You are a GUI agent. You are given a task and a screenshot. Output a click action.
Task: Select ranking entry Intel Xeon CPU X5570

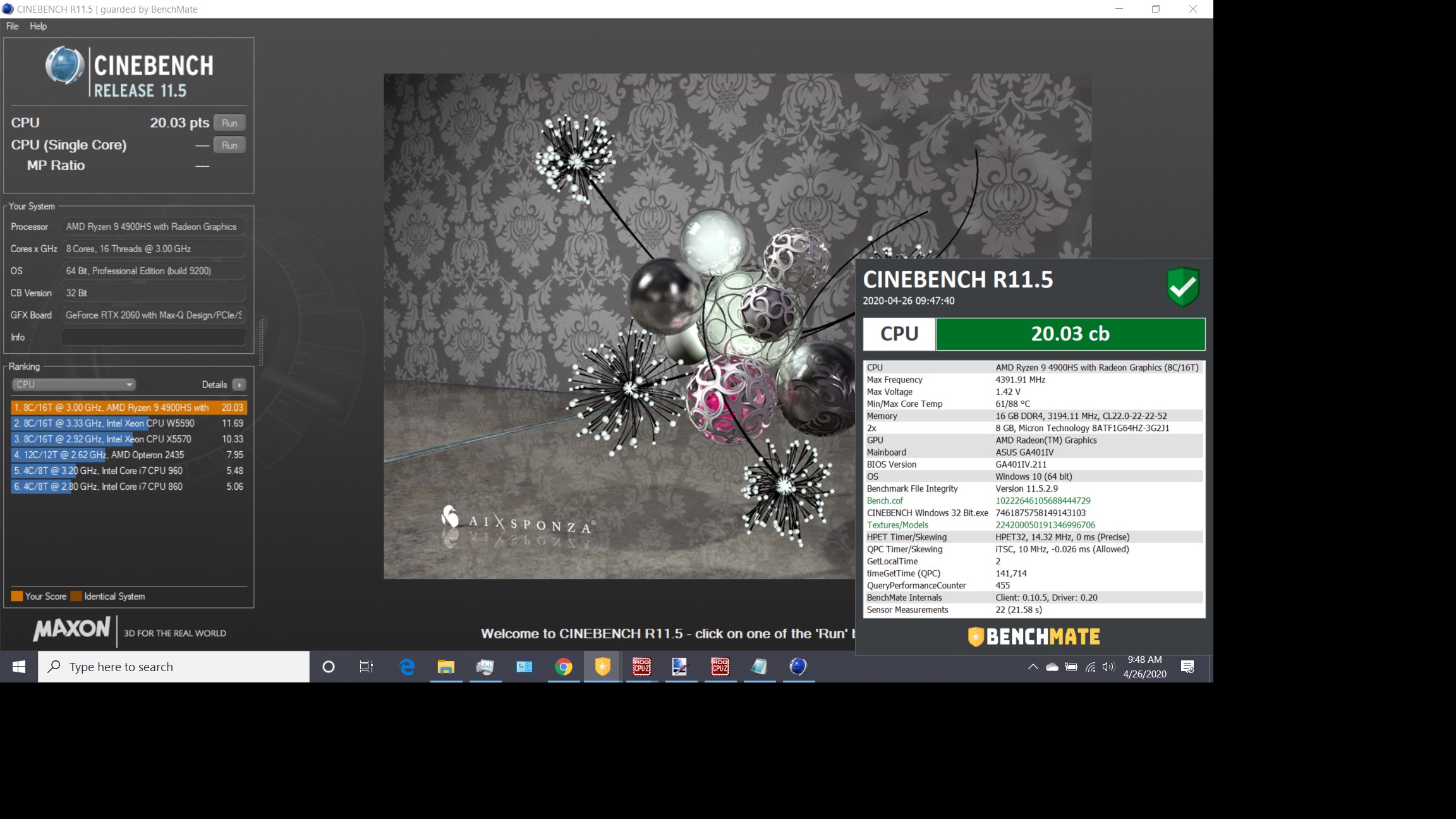click(x=128, y=439)
